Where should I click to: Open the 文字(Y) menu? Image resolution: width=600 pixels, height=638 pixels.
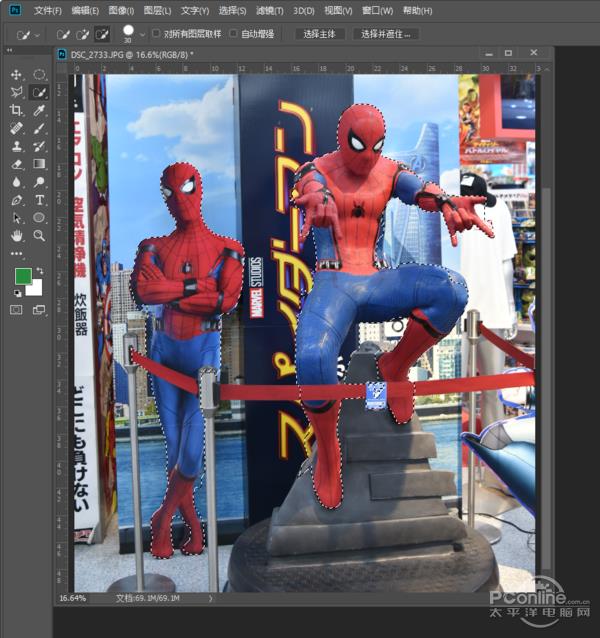tap(195, 11)
